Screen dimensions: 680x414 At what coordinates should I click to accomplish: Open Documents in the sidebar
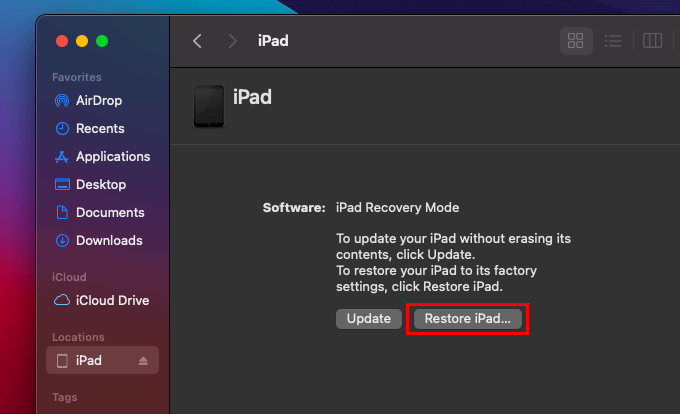[x=99, y=212]
